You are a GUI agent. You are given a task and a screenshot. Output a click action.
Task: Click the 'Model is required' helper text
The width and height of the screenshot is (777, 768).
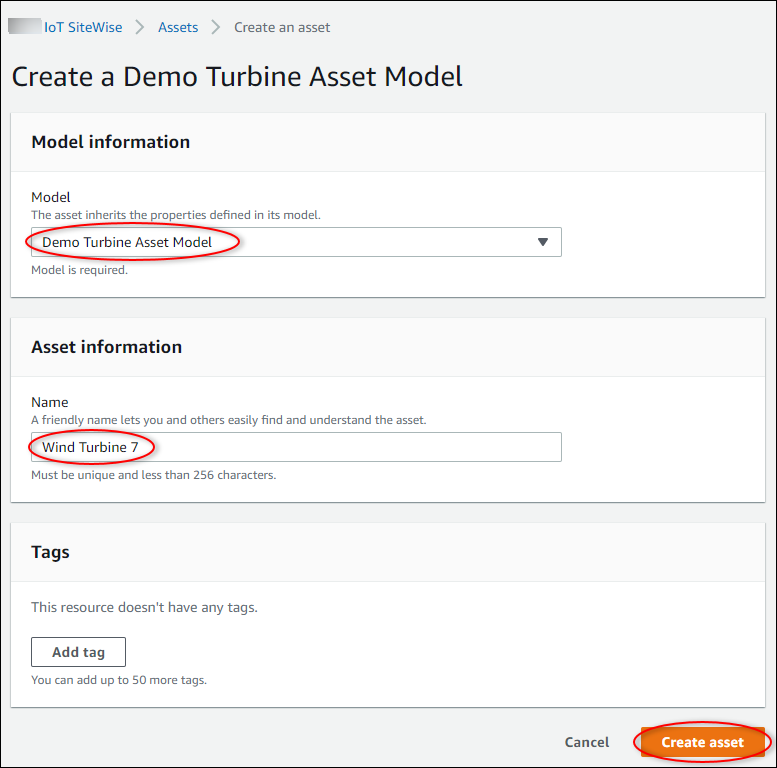pyautogui.click(x=79, y=270)
